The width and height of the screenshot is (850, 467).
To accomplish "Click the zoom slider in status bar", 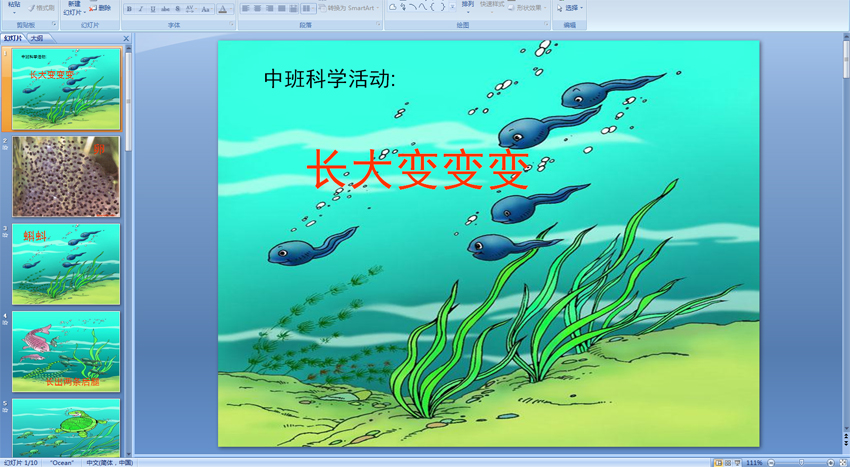I will pyautogui.click(x=803, y=463).
